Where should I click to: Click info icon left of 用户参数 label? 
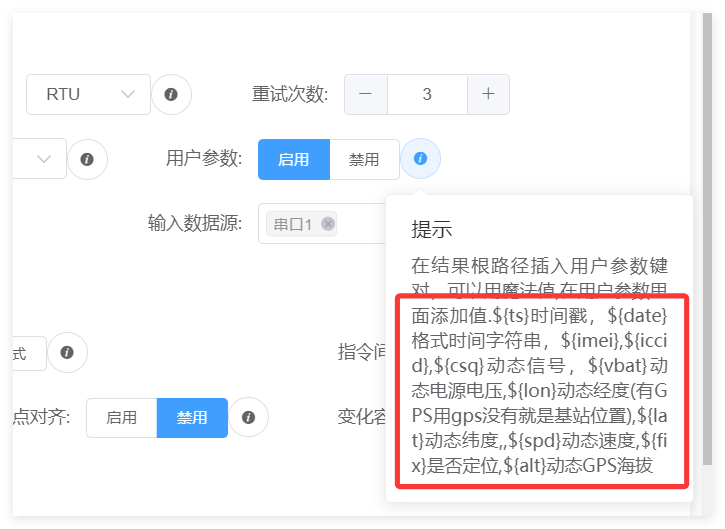click(87, 159)
